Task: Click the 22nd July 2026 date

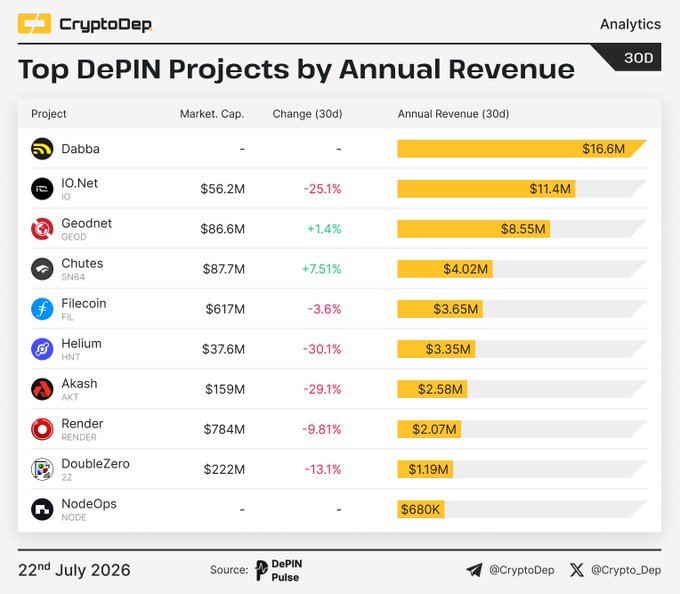Action: [x=74, y=569]
